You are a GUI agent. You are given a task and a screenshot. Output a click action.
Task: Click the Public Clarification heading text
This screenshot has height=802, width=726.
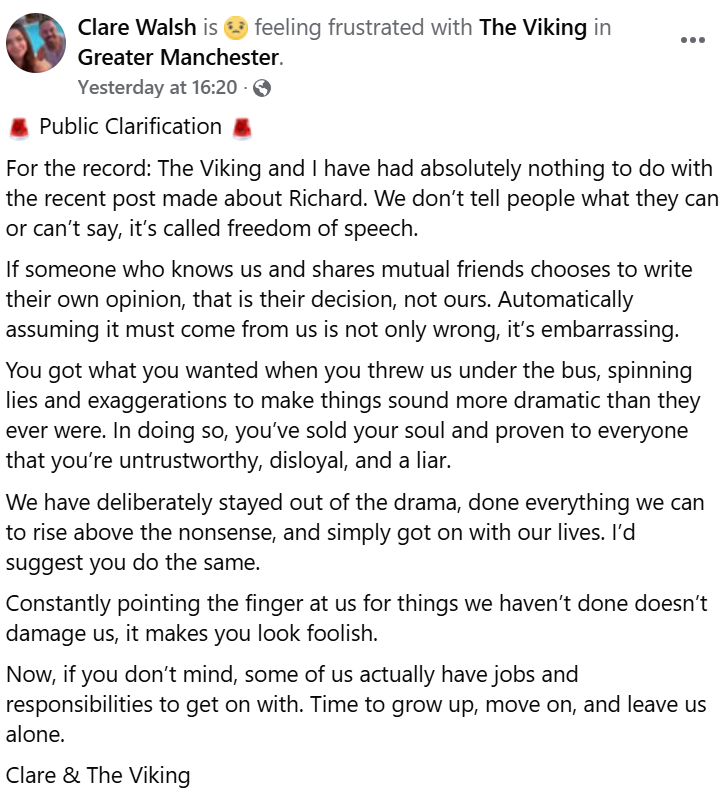(130, 127)
